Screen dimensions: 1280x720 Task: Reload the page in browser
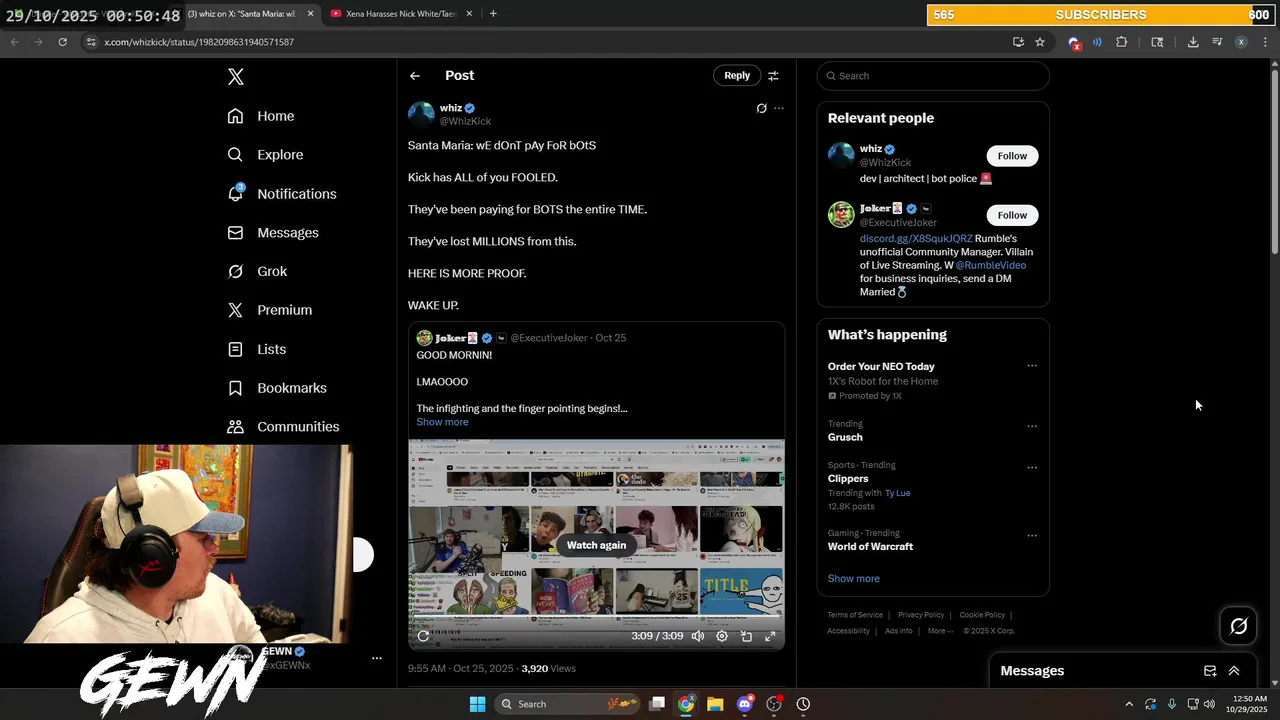(x=62, y=42)
